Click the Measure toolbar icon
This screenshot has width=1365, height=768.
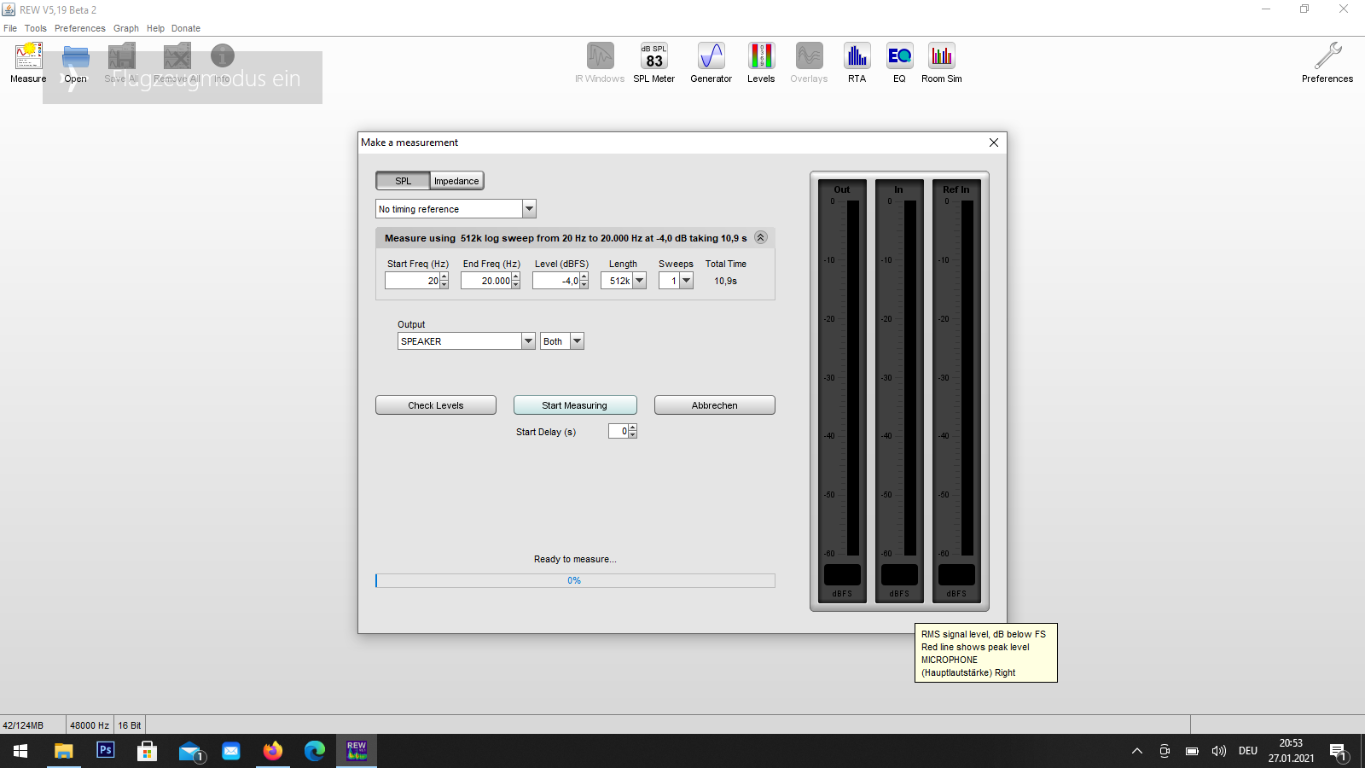click(x=28, y=62)
